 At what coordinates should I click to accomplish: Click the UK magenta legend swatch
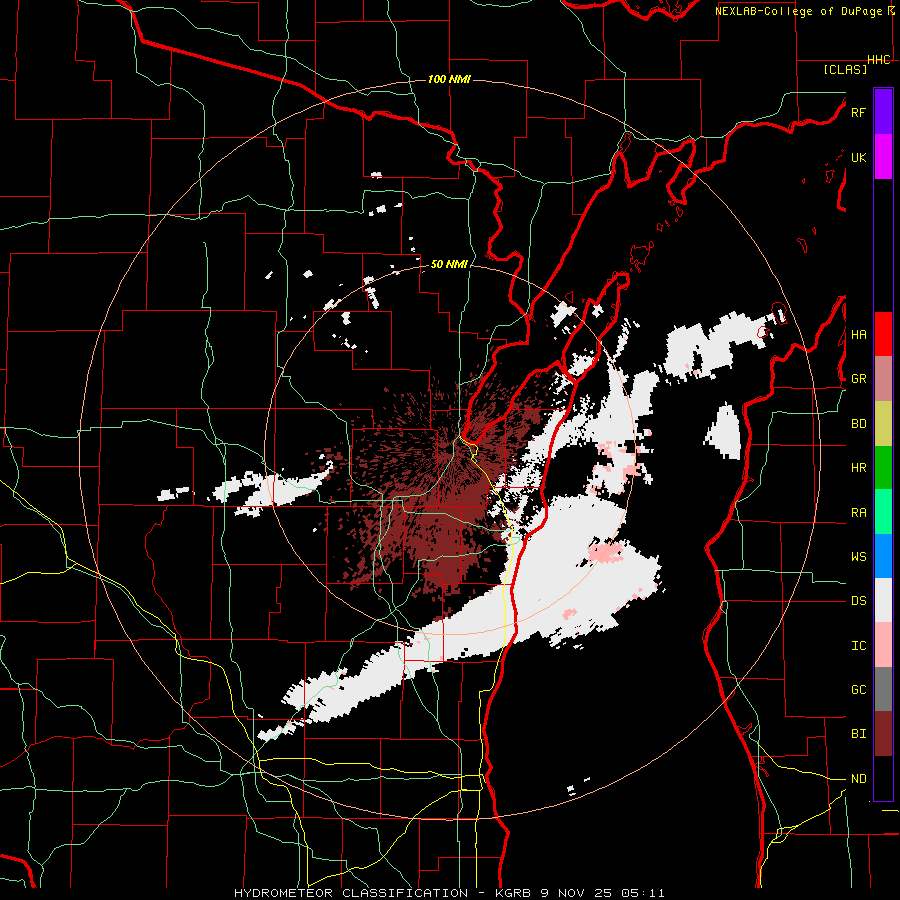(x=883, y=157)
